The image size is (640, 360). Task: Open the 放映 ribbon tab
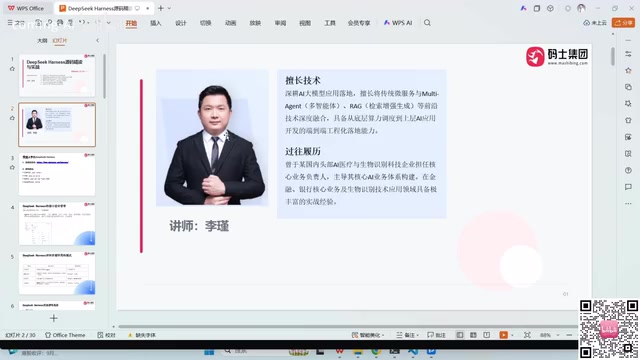click(256, 23)
